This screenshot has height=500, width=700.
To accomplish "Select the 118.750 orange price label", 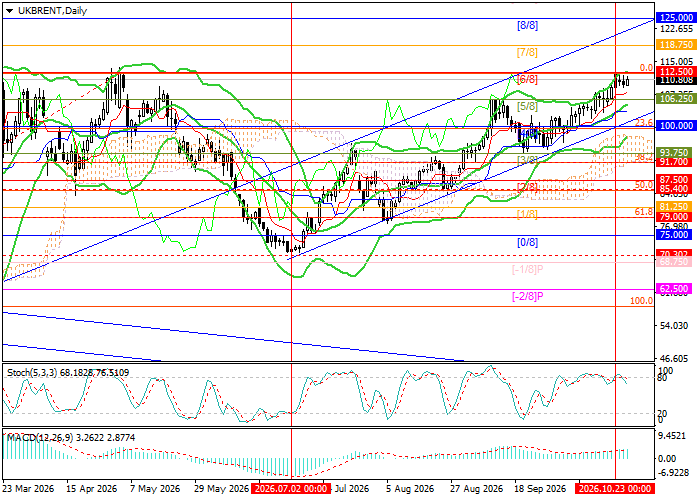I will click(x=676, y=45).
